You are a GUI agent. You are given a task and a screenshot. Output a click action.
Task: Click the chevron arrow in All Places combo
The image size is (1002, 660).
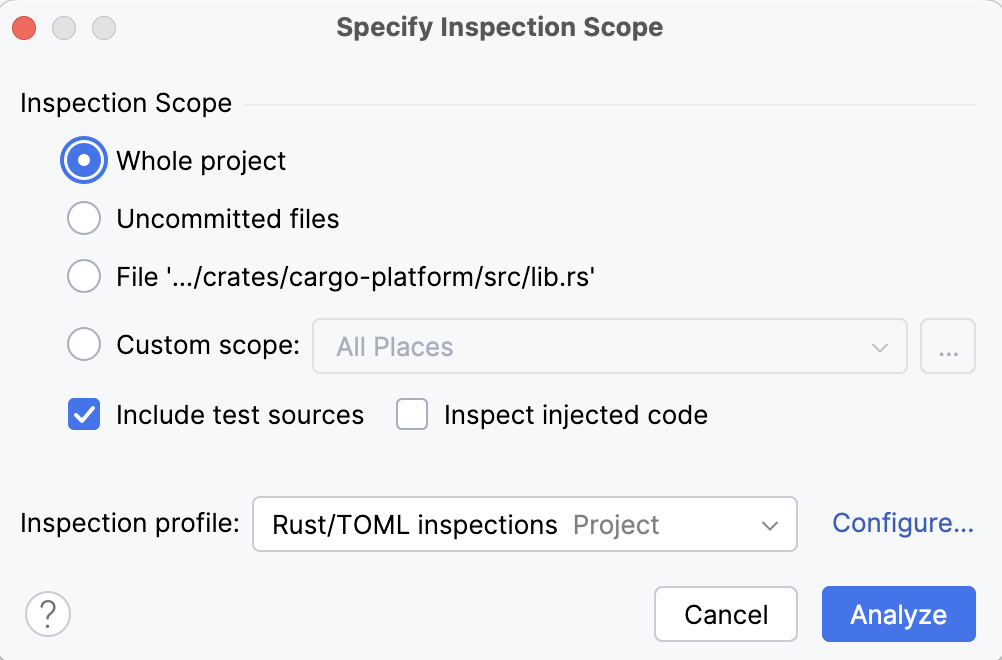point(880,347)
